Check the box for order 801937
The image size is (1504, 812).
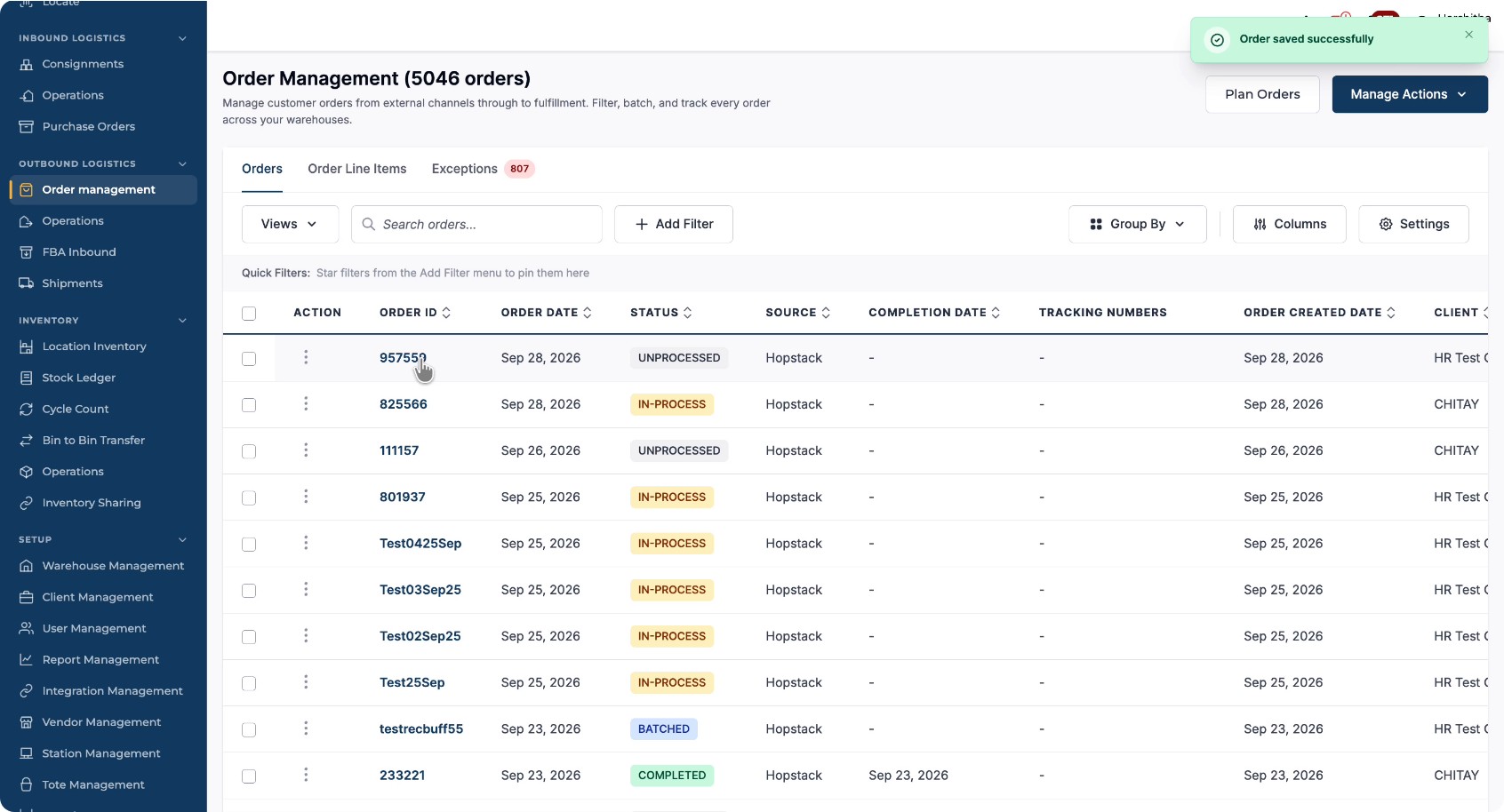tap(249, 498)
